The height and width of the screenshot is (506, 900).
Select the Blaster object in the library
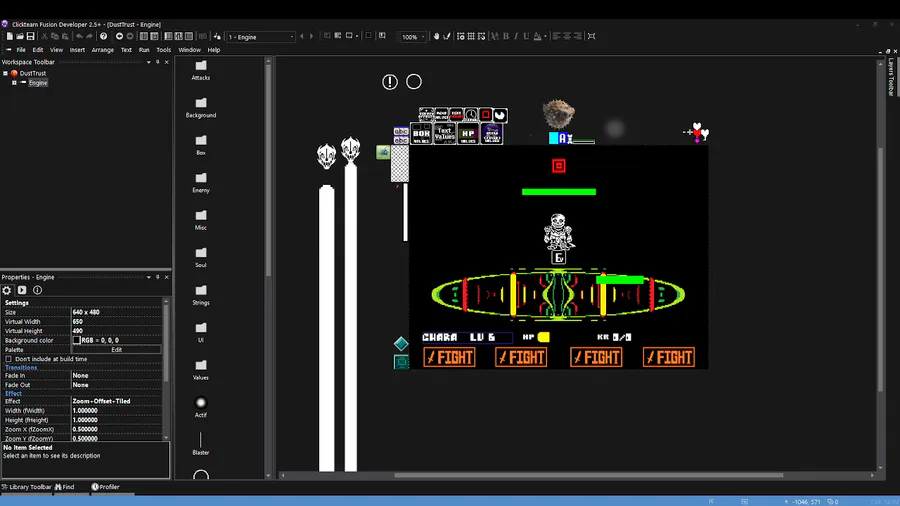tap(200, 444)
